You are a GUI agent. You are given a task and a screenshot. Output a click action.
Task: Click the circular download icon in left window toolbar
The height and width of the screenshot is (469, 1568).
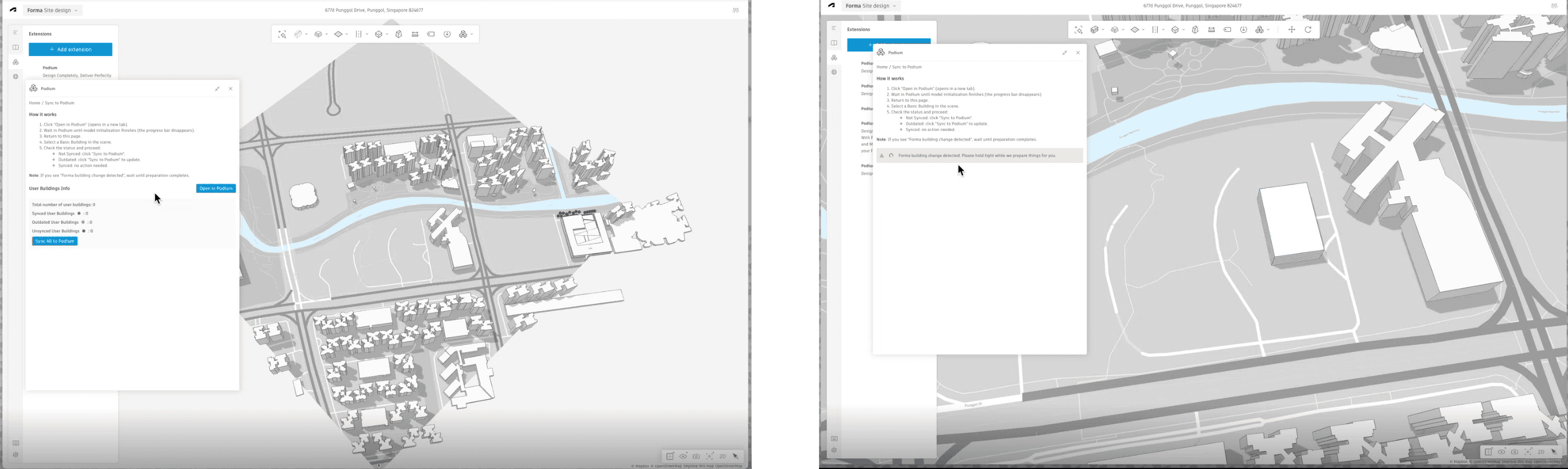click(x=447, y=35)
